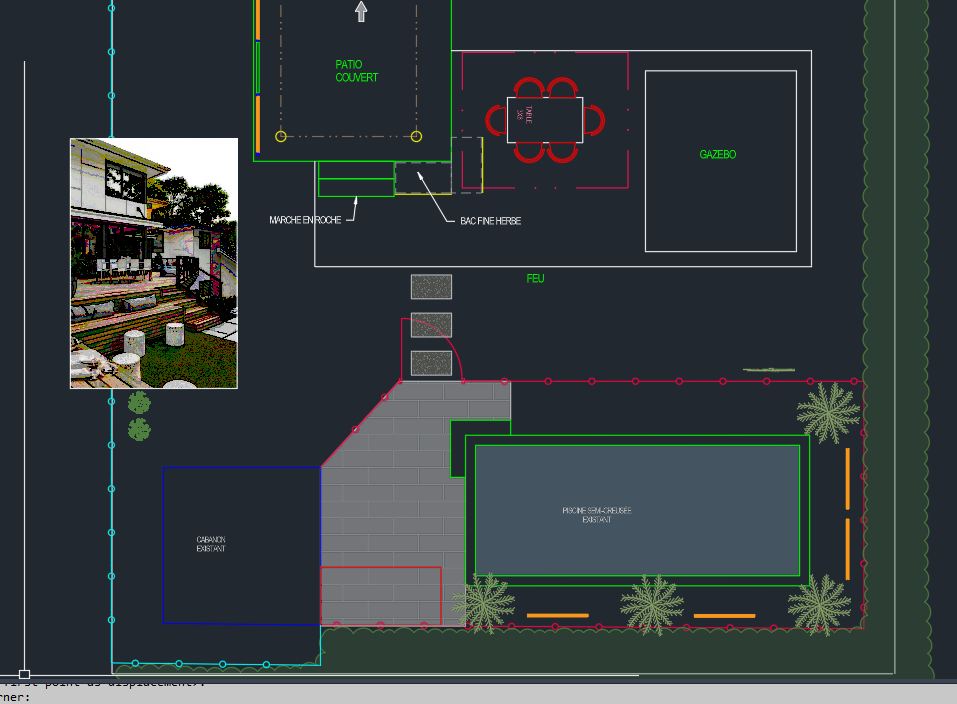
Task: Open the backyard reference photo image
Action: pos(154,263)
